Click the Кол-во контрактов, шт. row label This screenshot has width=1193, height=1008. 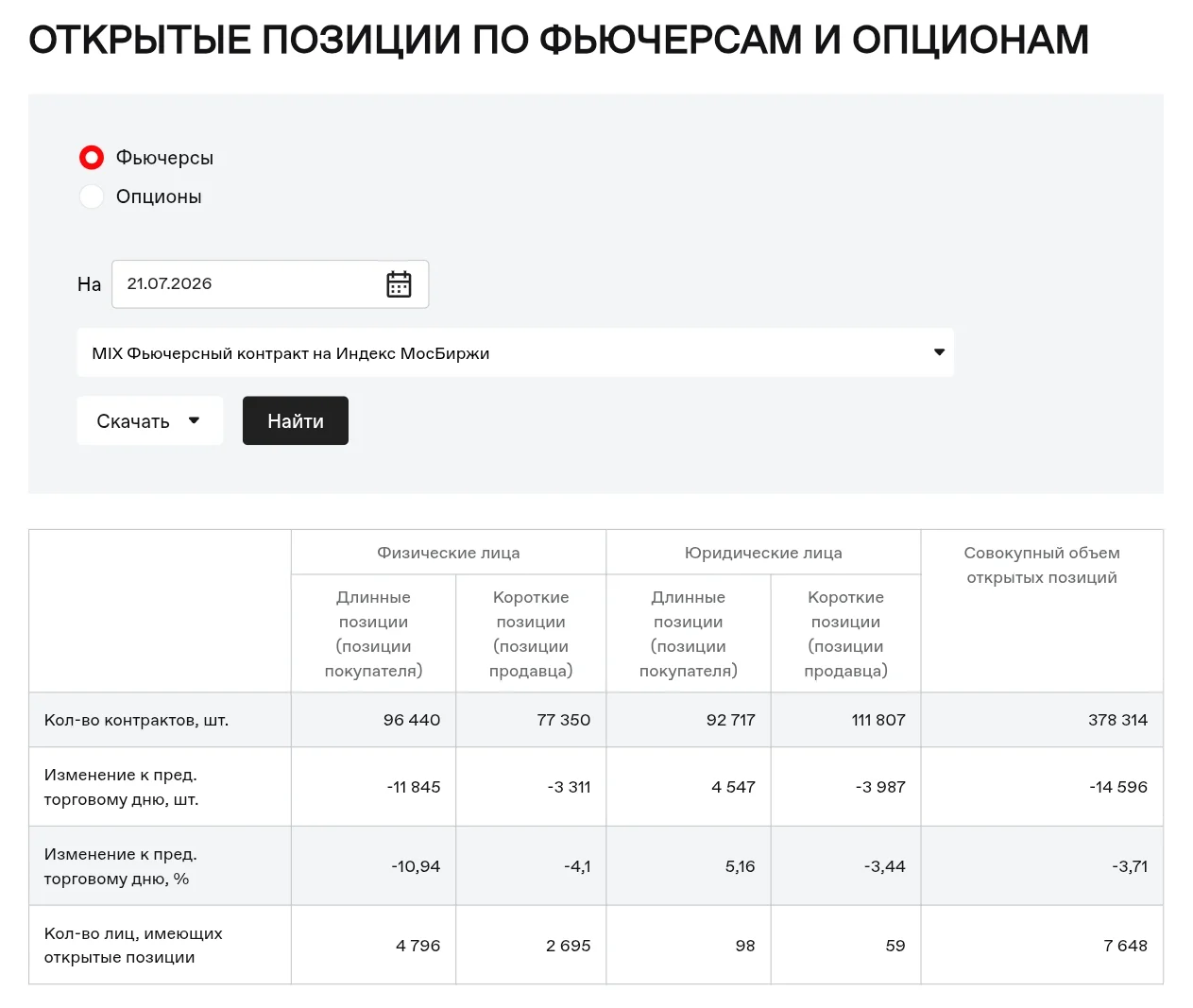[x=137, y=720]
